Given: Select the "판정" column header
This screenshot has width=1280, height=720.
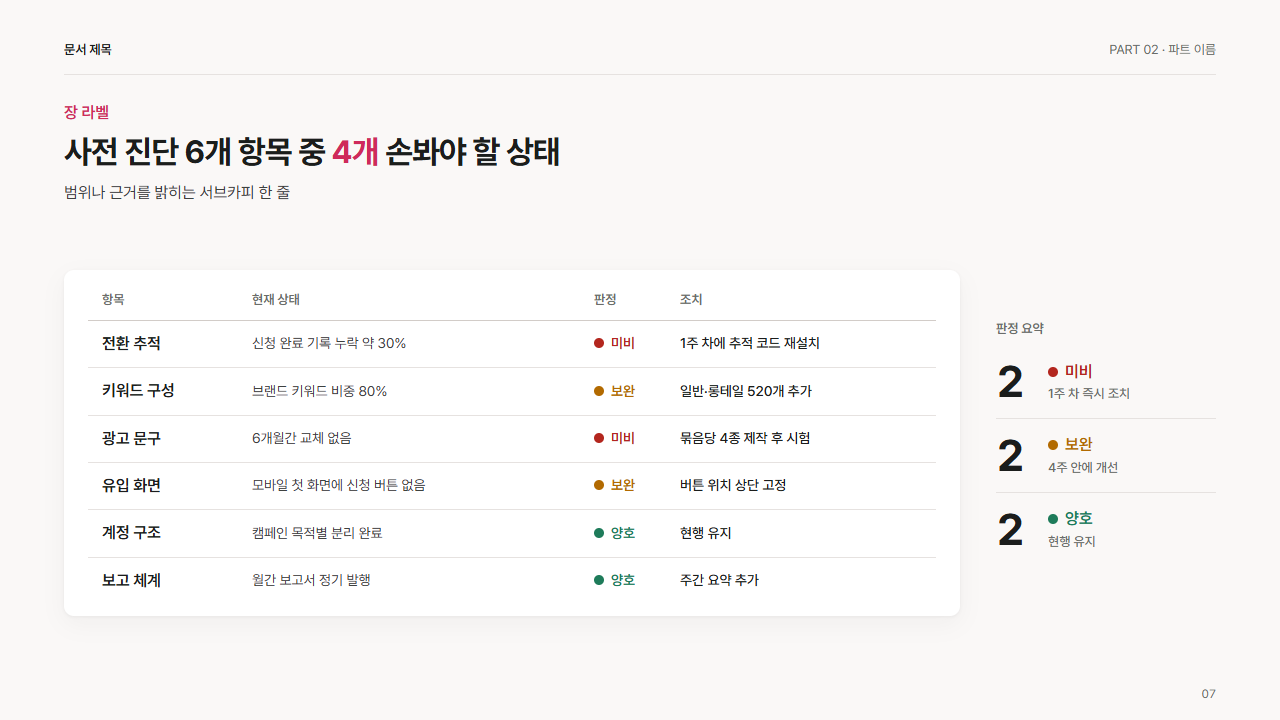Looking at the screenshot, I should click(605, 299).
